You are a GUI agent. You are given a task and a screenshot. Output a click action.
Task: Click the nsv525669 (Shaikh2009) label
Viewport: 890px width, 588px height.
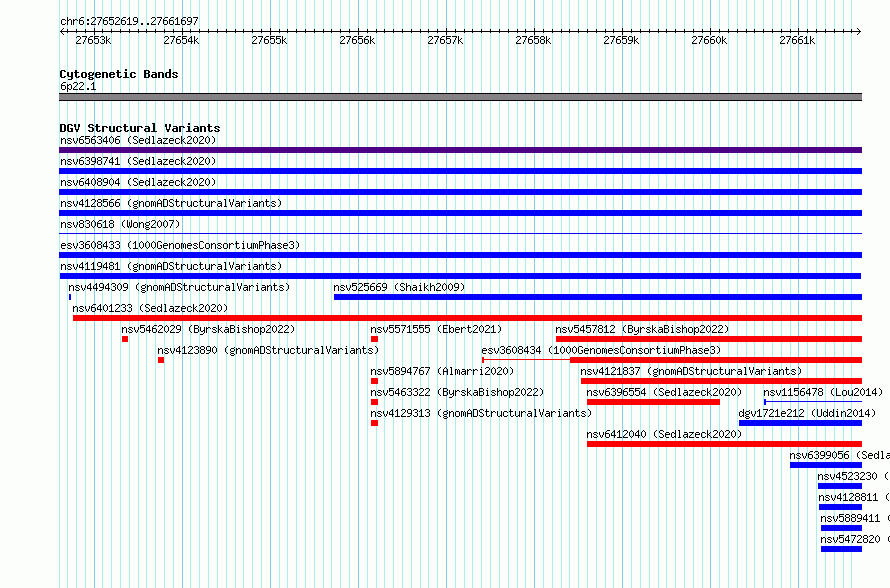[399, 287]
